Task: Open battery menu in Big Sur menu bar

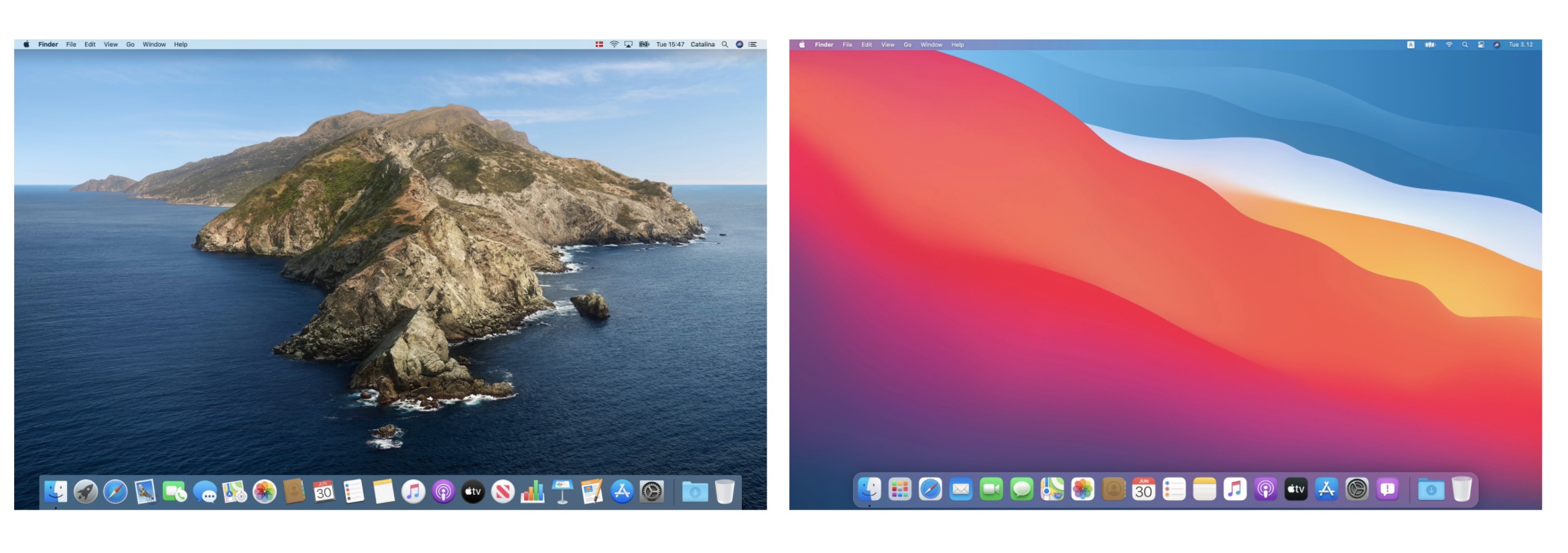Action: coord(1430,45)
